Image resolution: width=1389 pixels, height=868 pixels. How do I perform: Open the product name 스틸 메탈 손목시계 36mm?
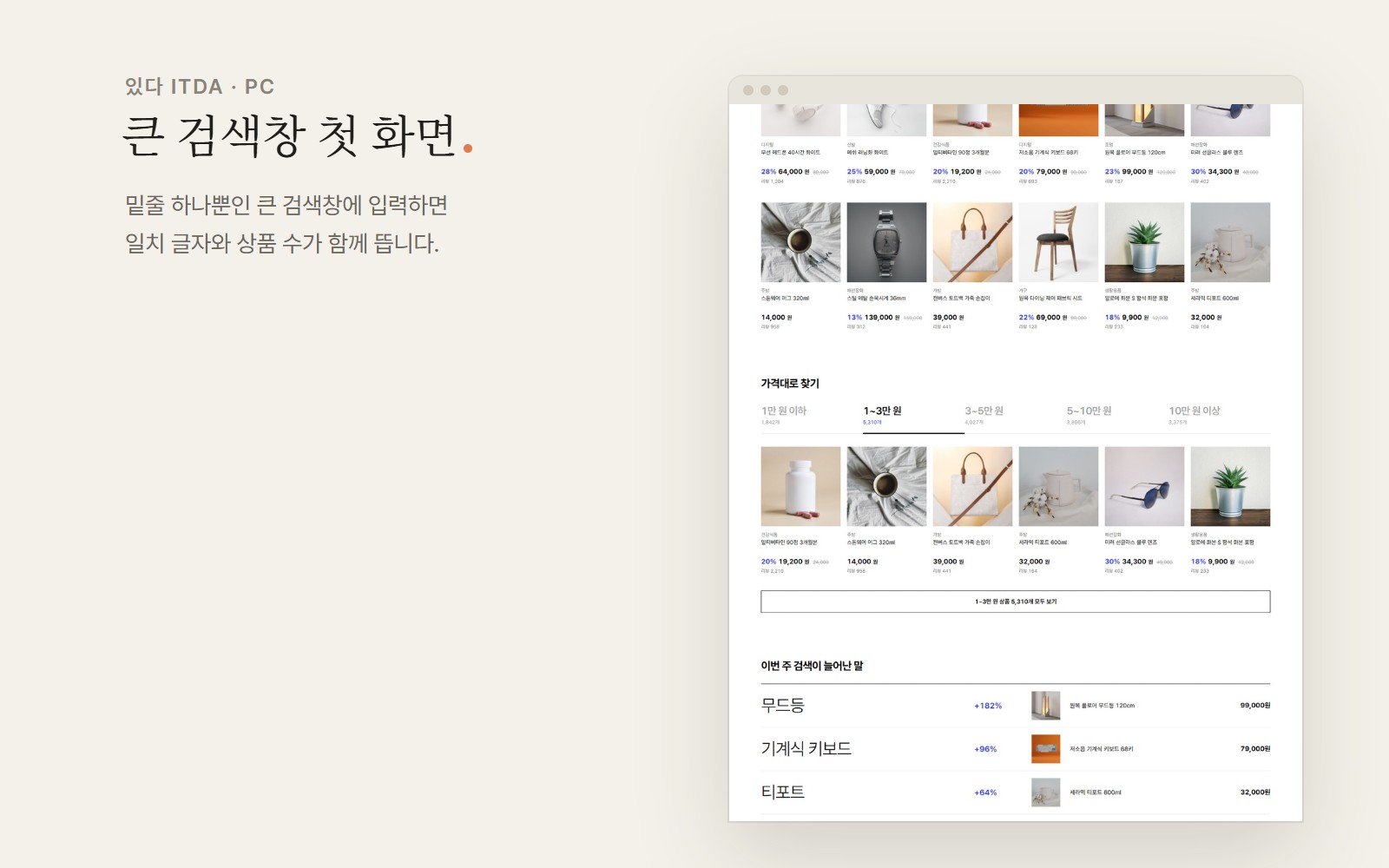876,299
